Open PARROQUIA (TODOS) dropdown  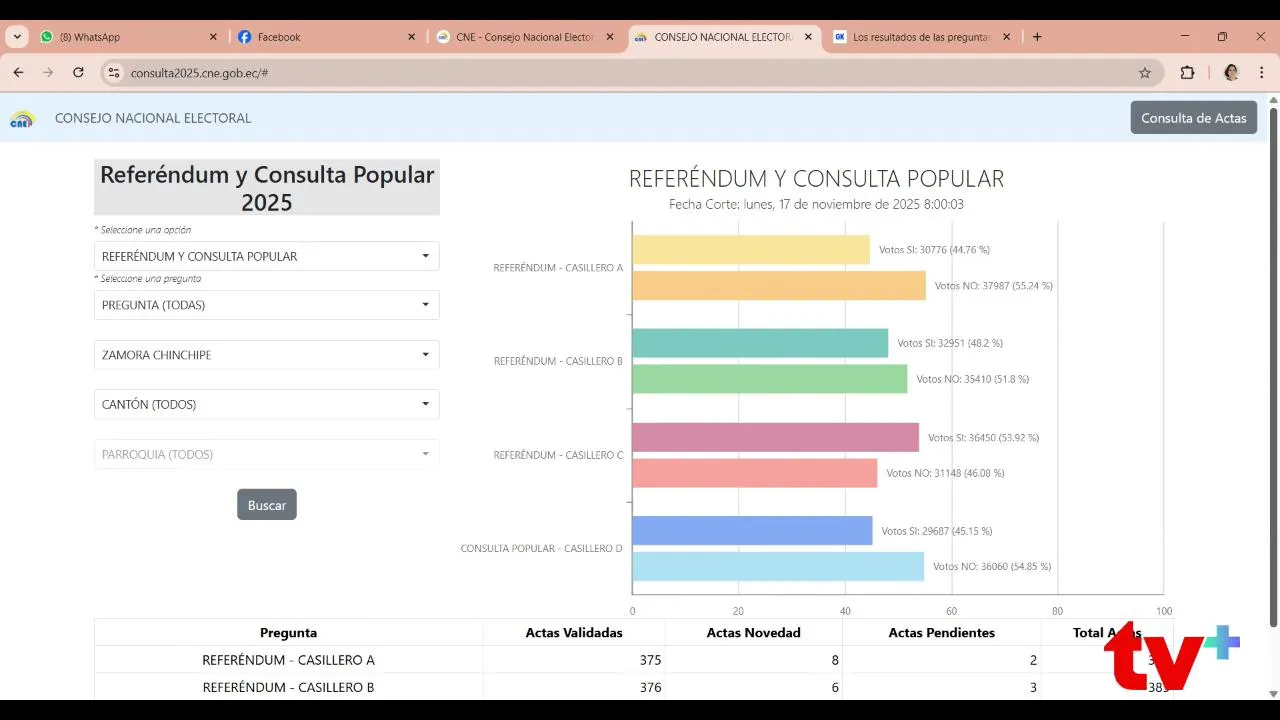coord(266,454)
